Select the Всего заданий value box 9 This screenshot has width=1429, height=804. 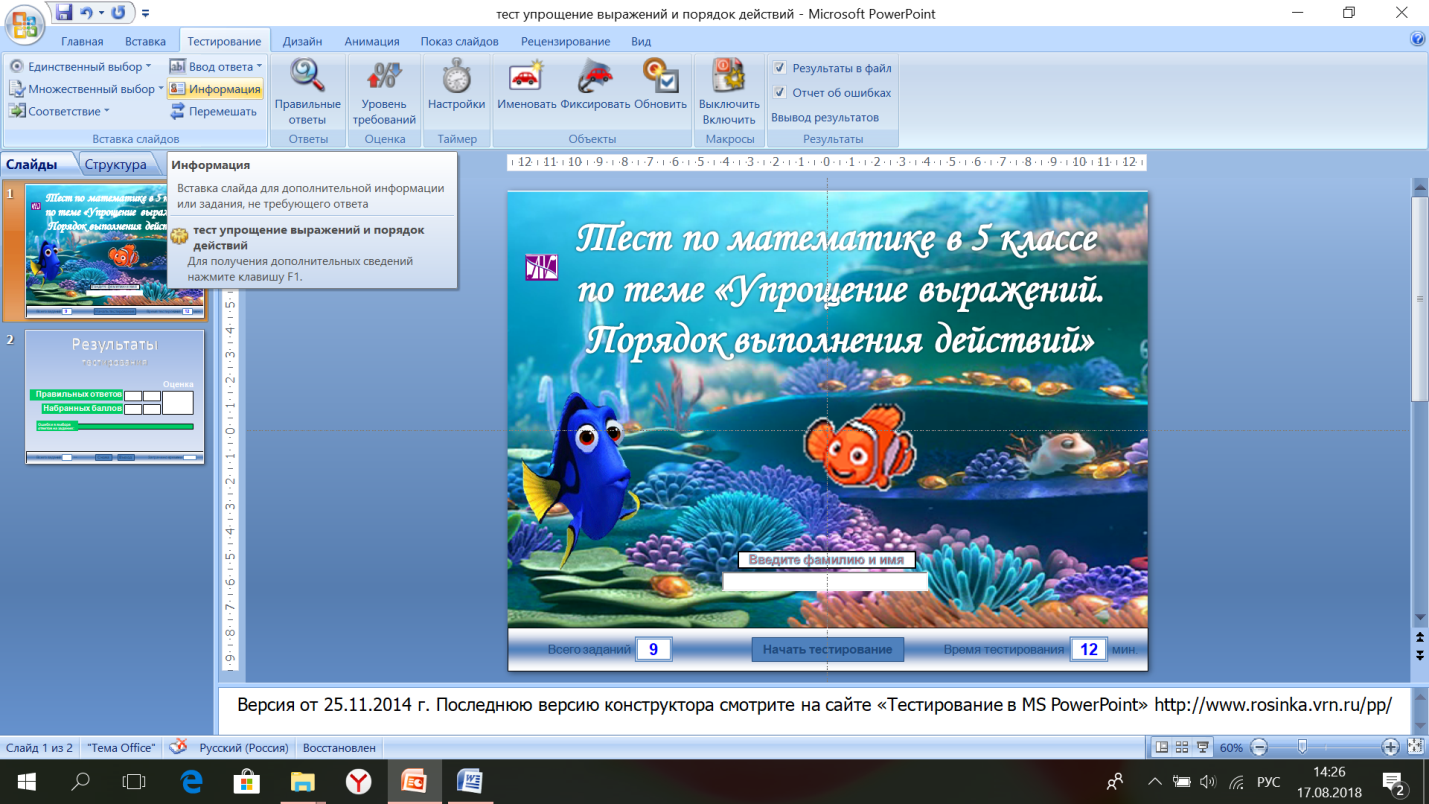click(653, 649)
